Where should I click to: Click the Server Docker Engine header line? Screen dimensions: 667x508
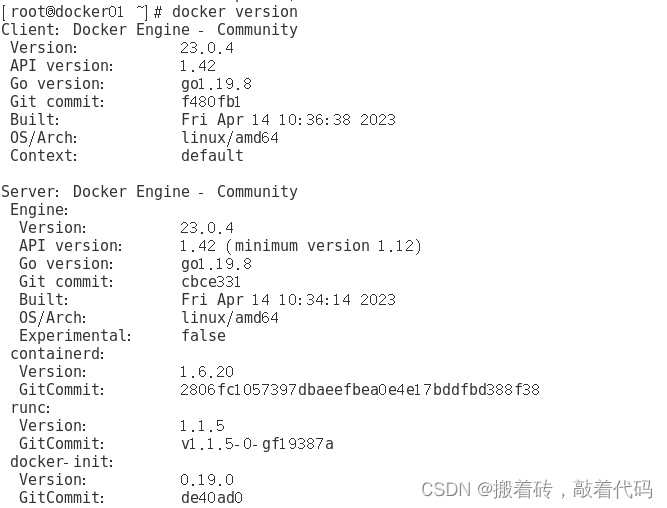coord(149,191)
